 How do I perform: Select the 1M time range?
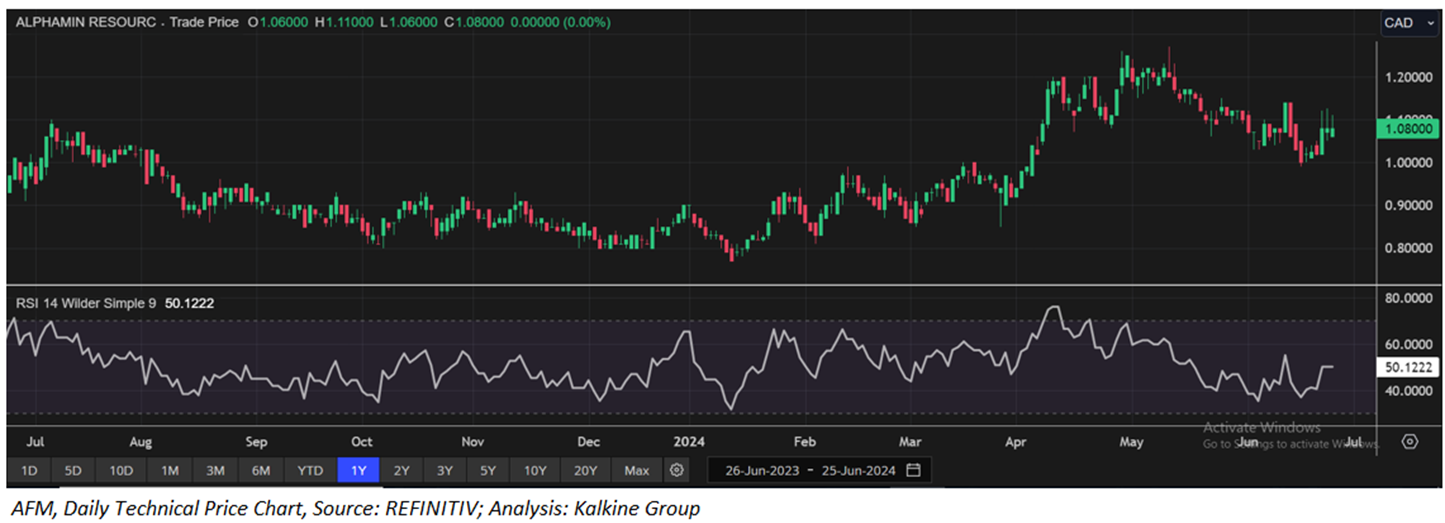pyautogui.click(x=169, y=470)
